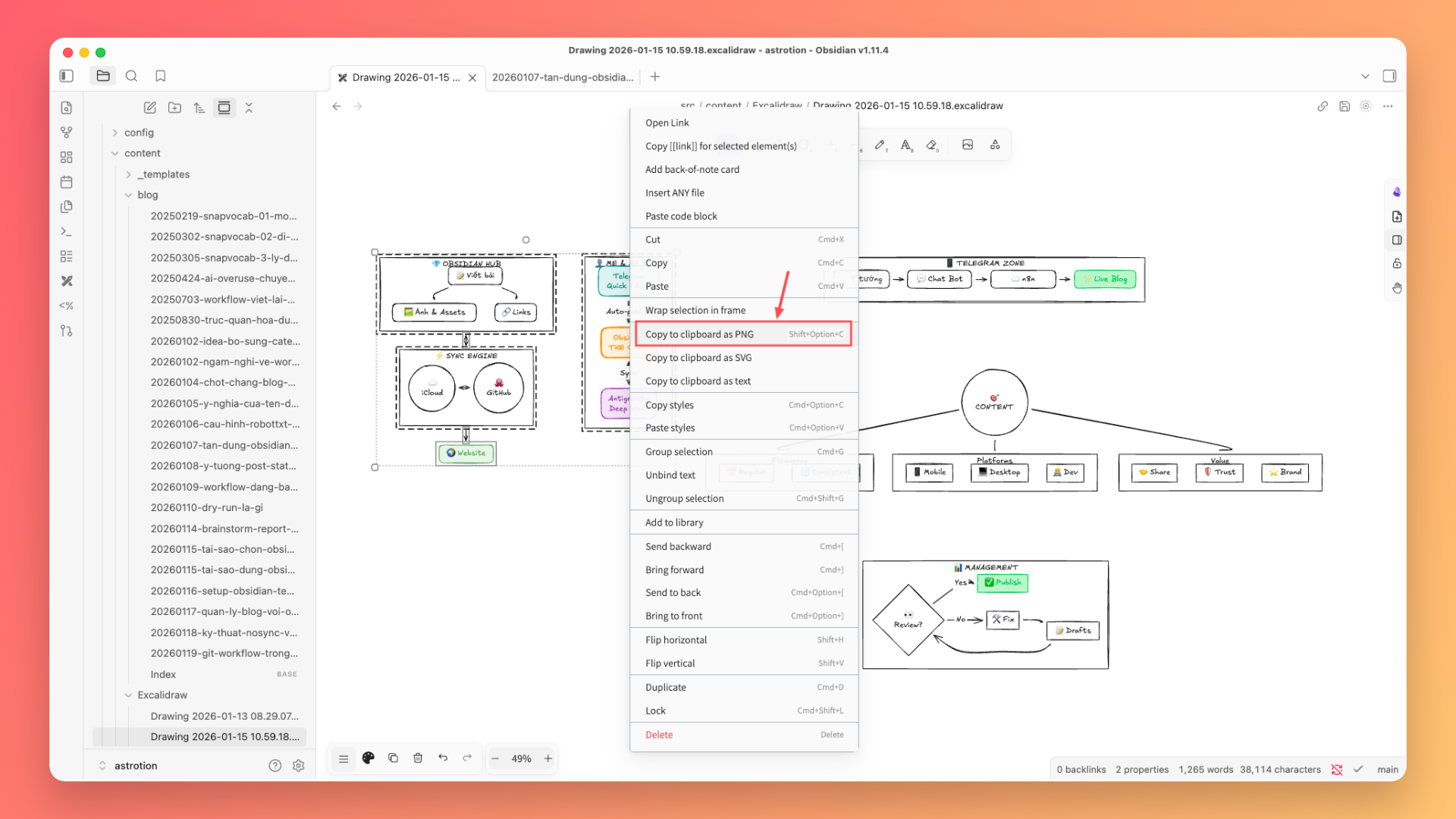Click the 49% zoom reset button
Screen dimensions: 1456x819
(521, 758)
